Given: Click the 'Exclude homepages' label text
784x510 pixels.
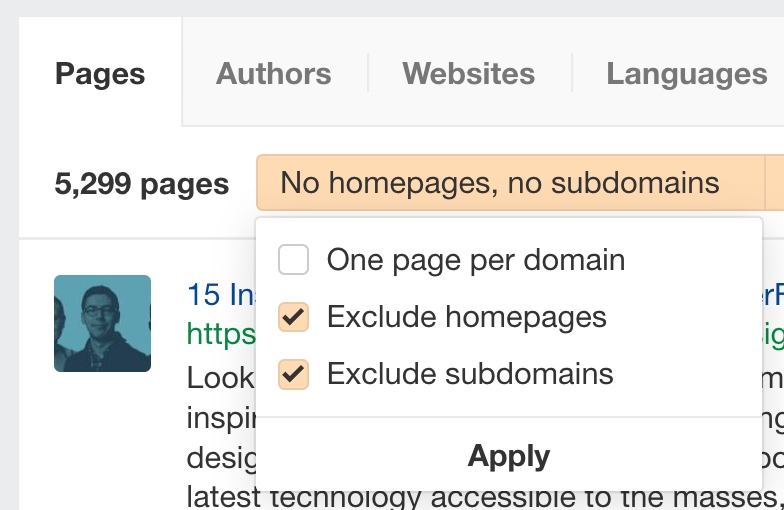Looking at the screenshot, I should click(x=467, y=317).
